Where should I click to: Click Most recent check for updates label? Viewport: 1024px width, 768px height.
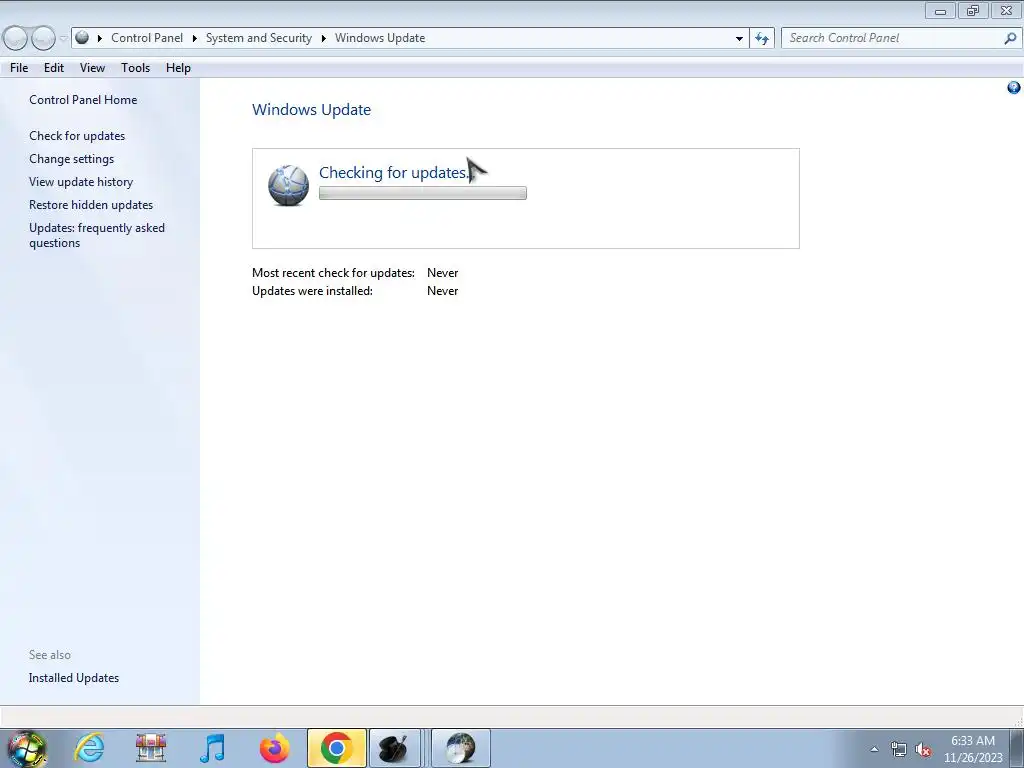333,273
